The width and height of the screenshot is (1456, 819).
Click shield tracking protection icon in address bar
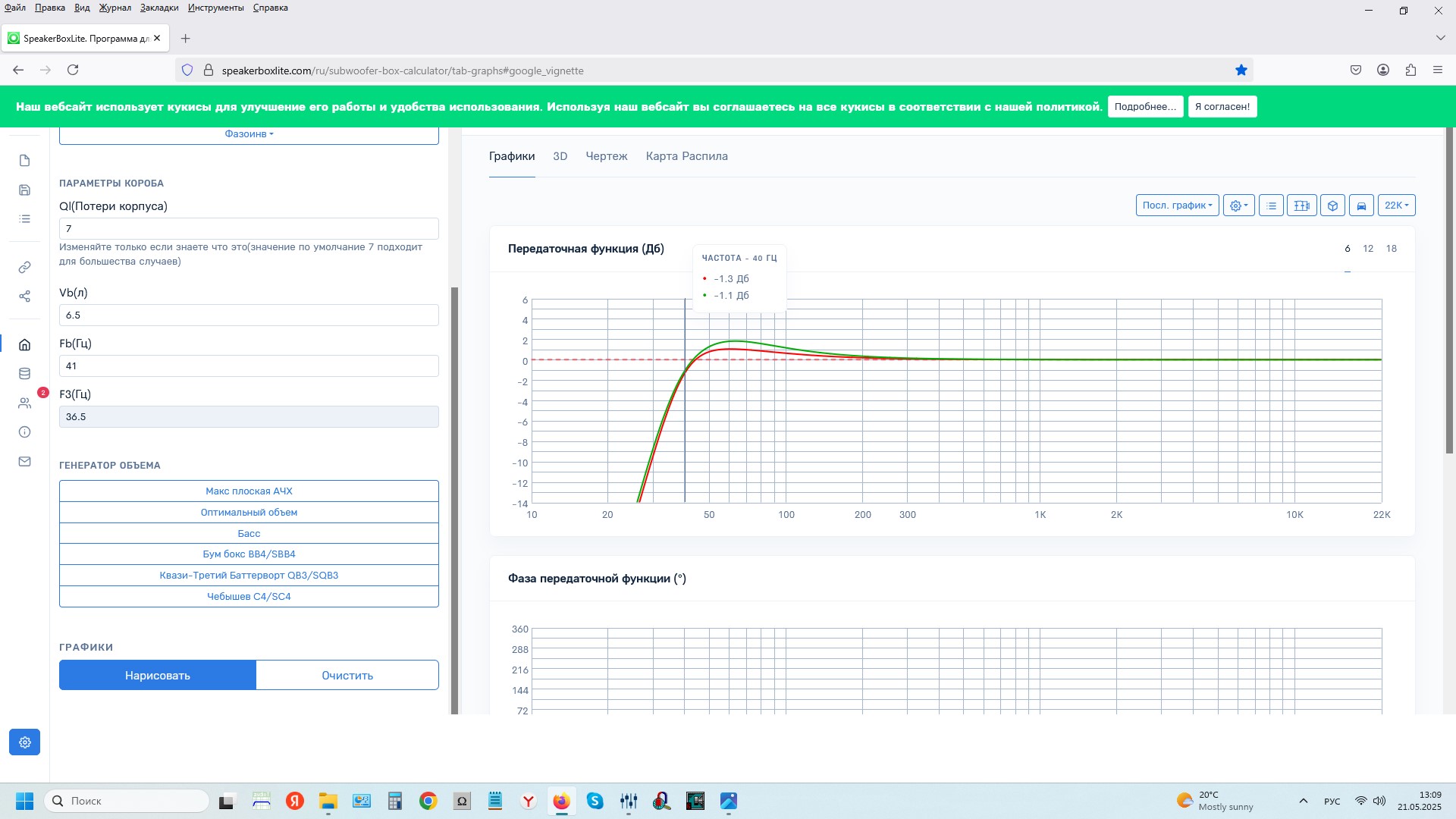pos(187,70)
